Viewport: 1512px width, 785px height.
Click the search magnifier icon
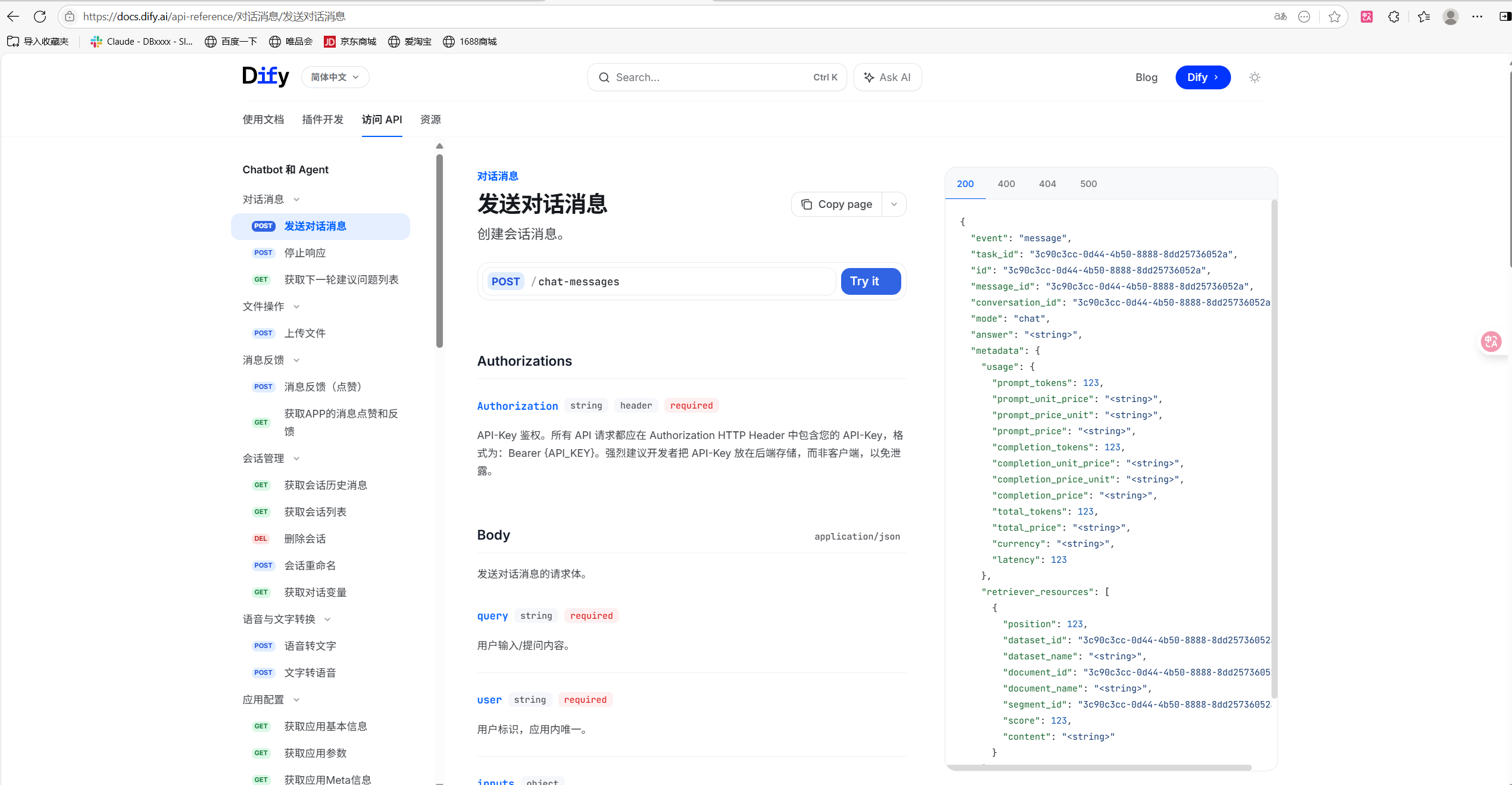coord(604,77)
